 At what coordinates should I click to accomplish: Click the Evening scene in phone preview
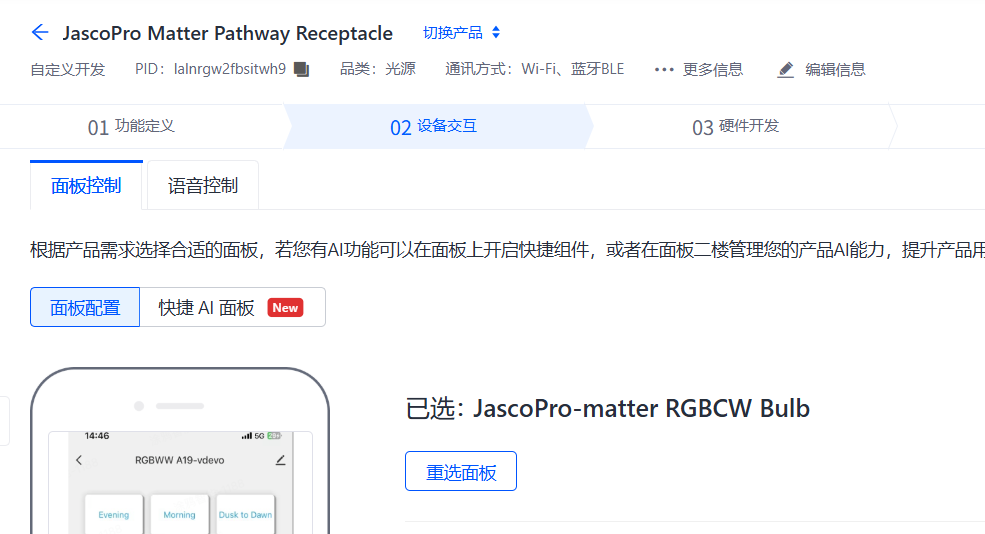click(114, 515)
